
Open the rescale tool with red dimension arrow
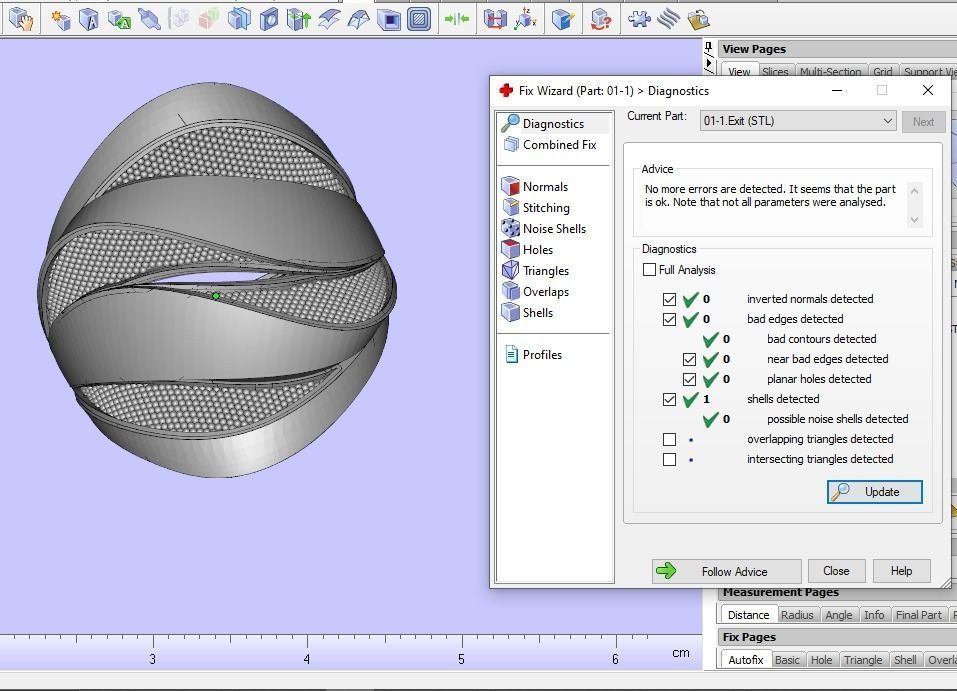point(495,20)
